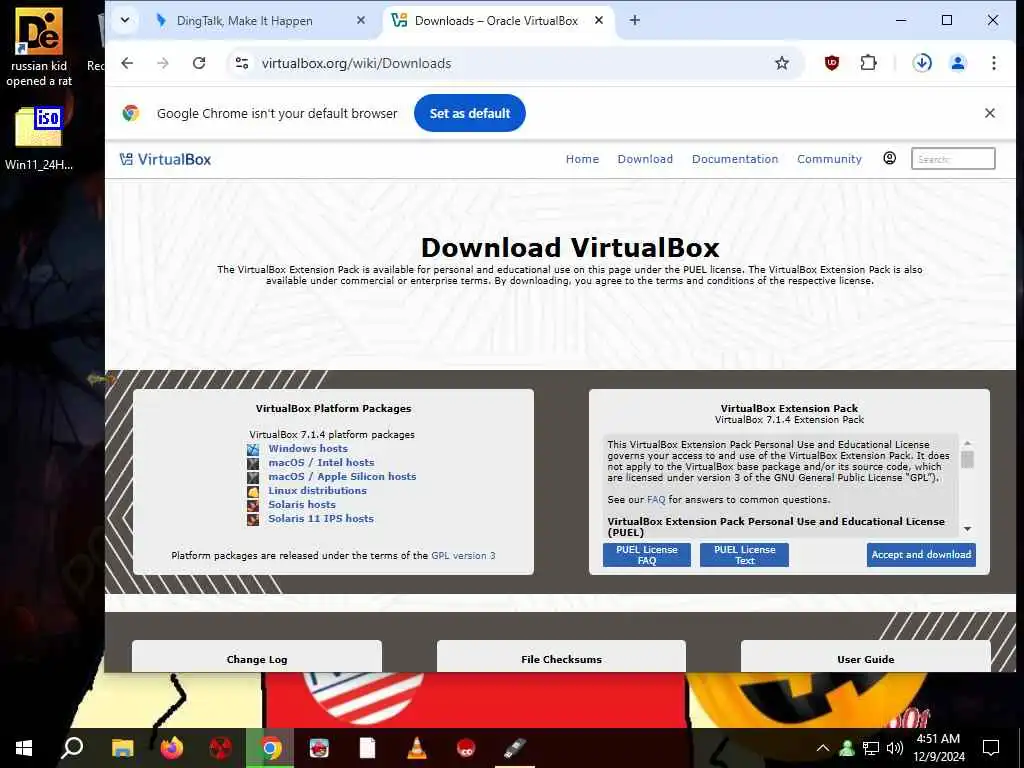Open VLC media player from taskbar
Screen dimensions: 1024x768
(x=417, y=748)
